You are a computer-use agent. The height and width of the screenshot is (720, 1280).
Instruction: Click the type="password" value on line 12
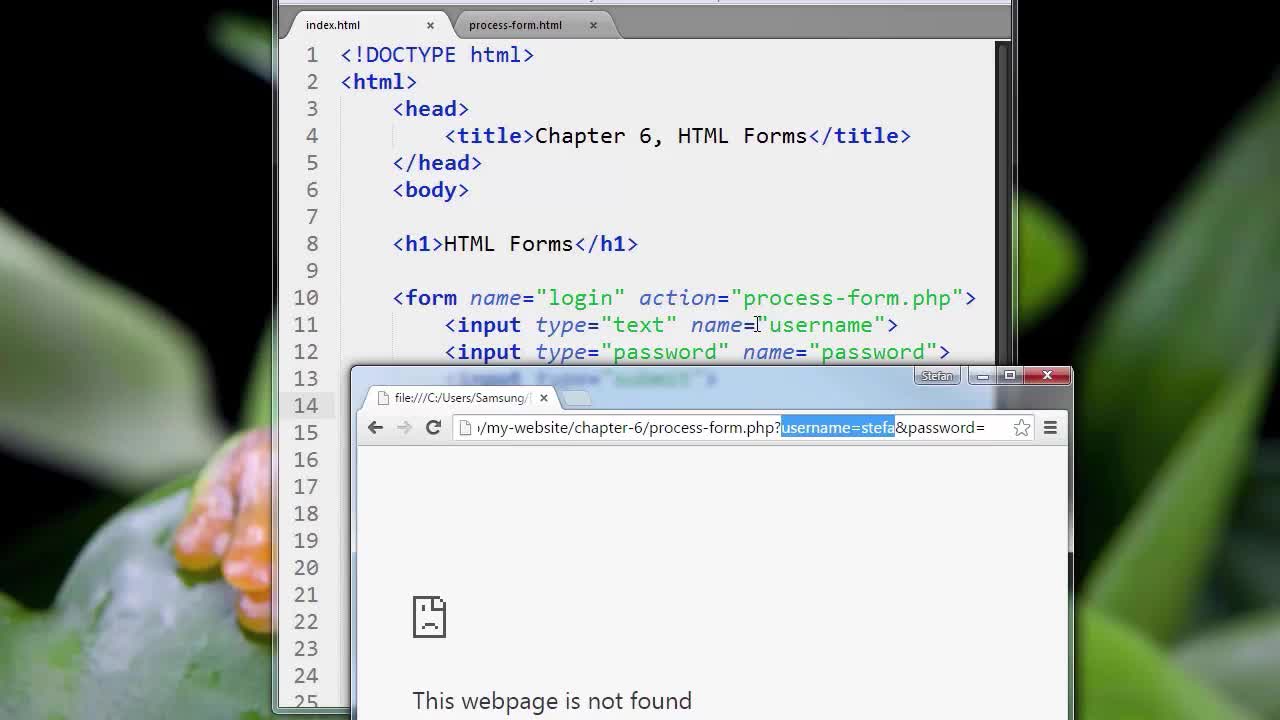[x=664, y=352]
